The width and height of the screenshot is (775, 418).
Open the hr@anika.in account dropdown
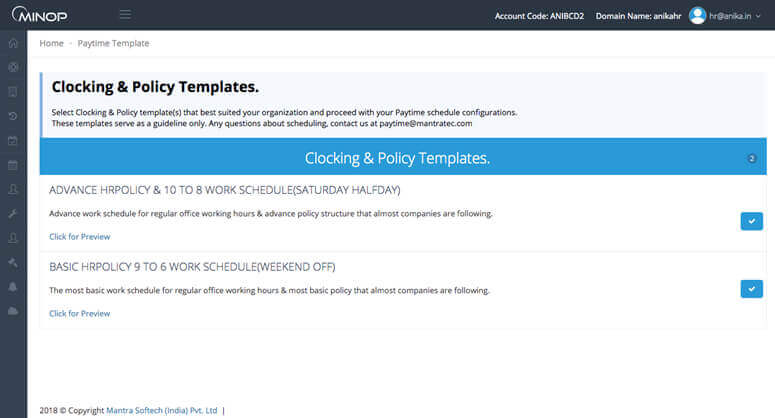tap(739, 16)
